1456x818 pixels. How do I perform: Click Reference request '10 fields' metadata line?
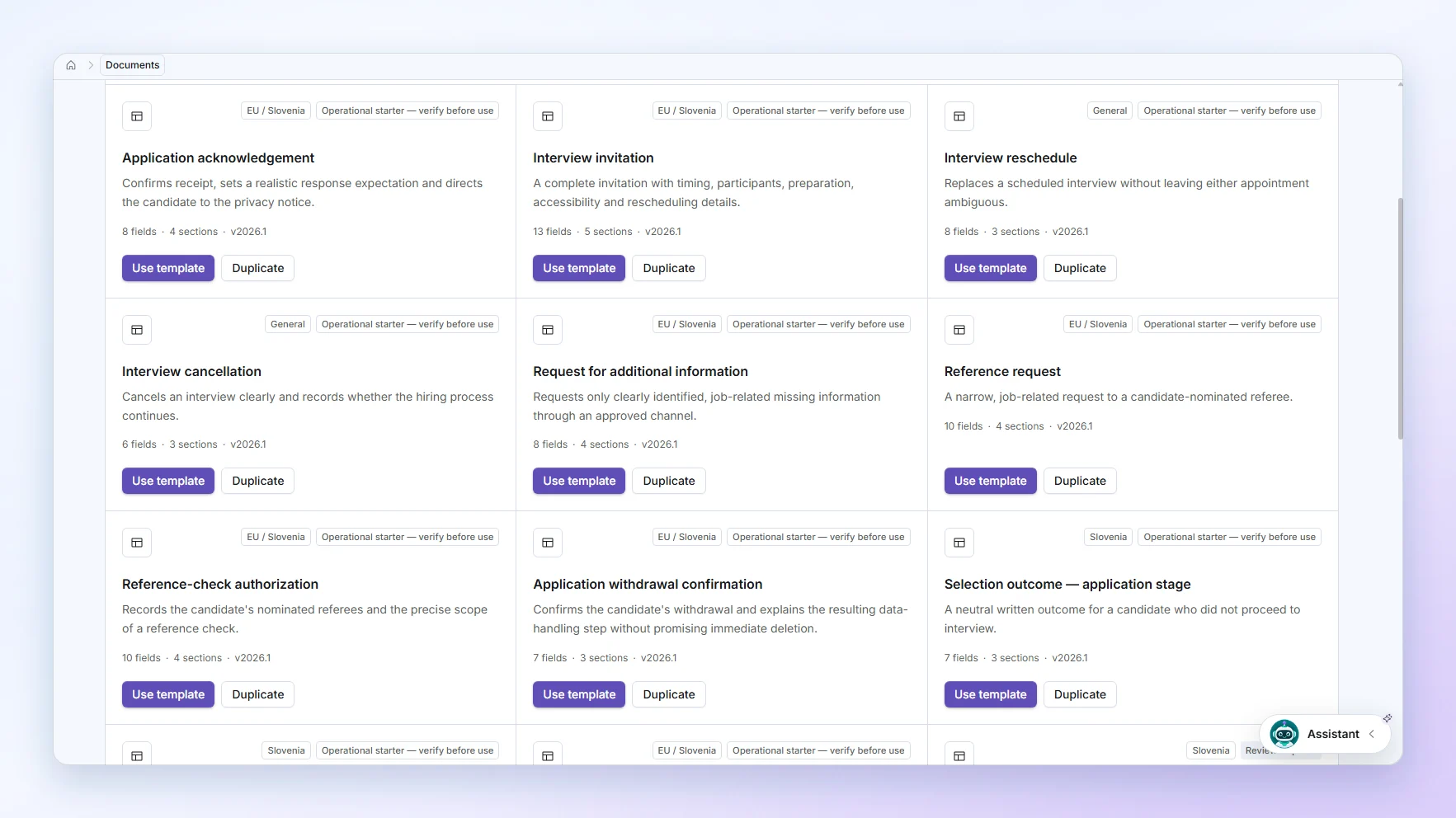(1018, 426)
